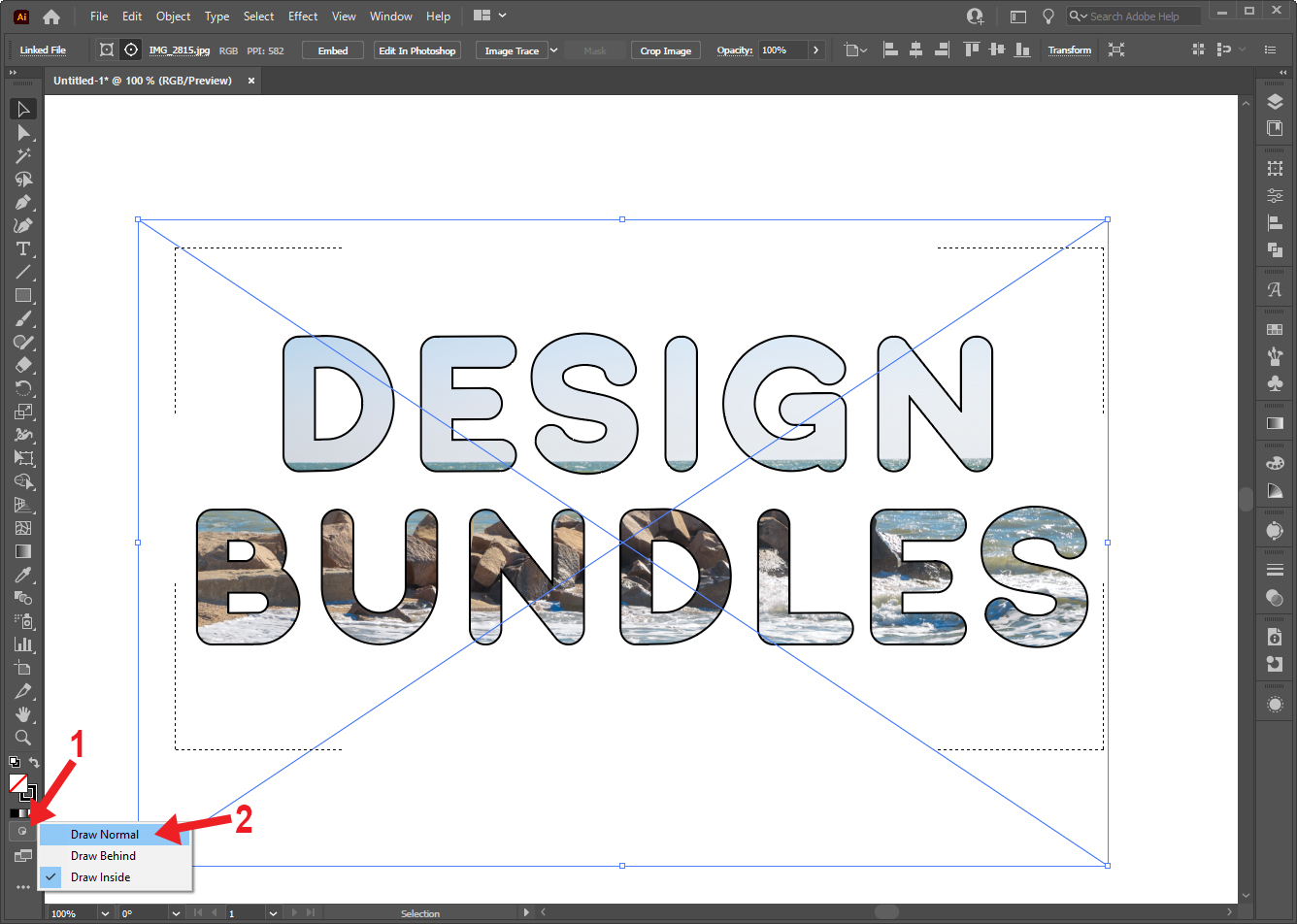Select the Magic Wand tool
The width and height of the screenshot is (1297, 924).
[x=23, y=155]
